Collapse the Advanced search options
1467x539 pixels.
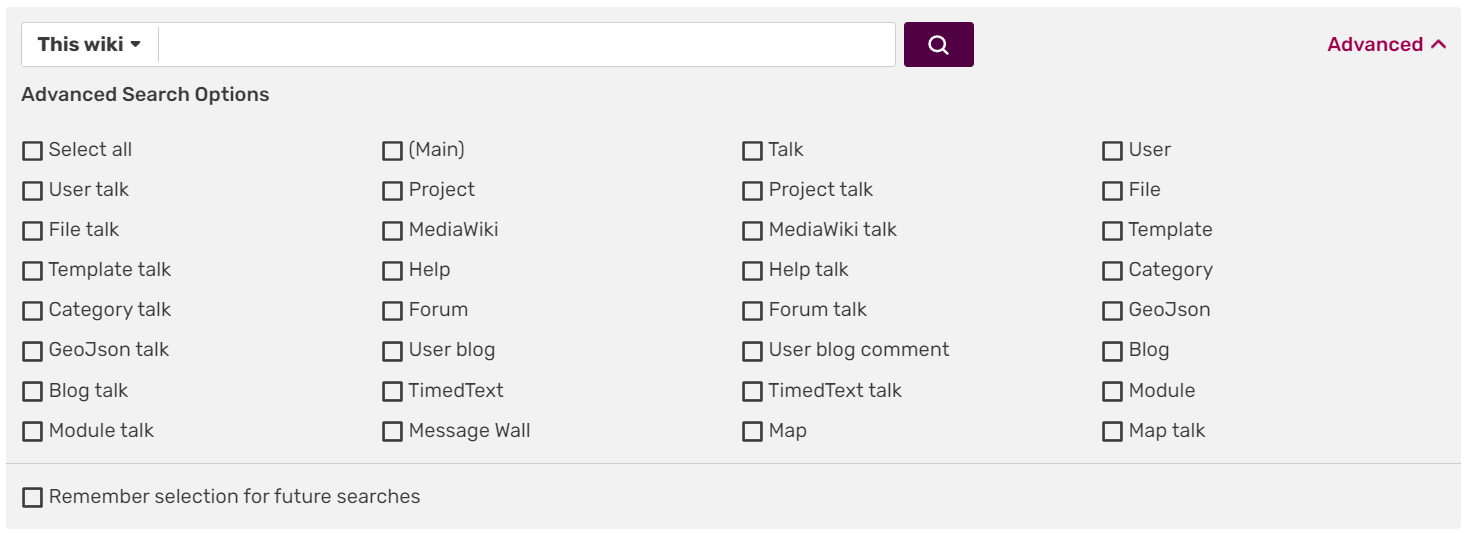tap(1386, 45)
